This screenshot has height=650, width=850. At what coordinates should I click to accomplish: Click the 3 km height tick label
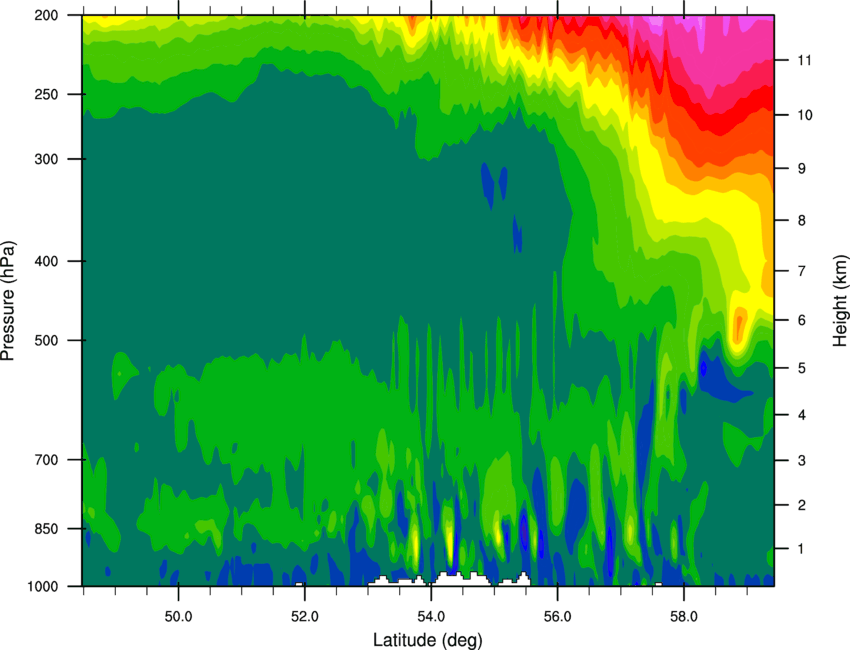point(801,460)
